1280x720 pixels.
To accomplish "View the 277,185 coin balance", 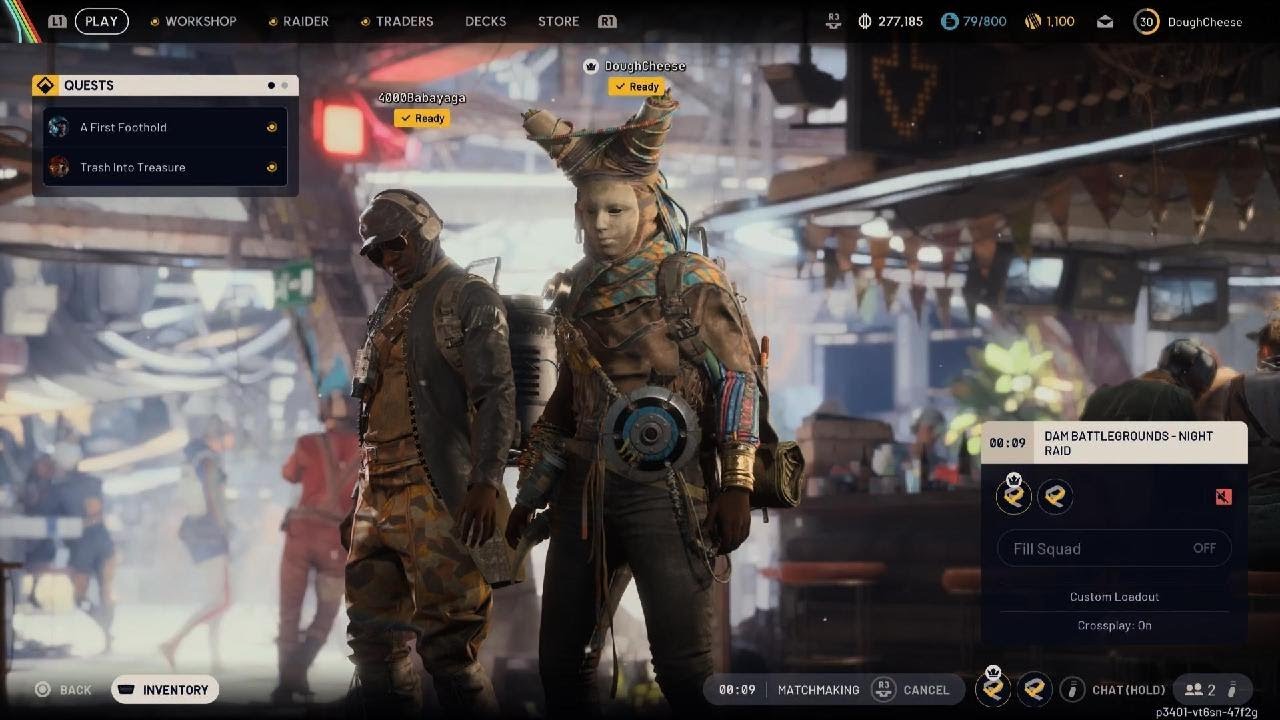I will point(891,21).
